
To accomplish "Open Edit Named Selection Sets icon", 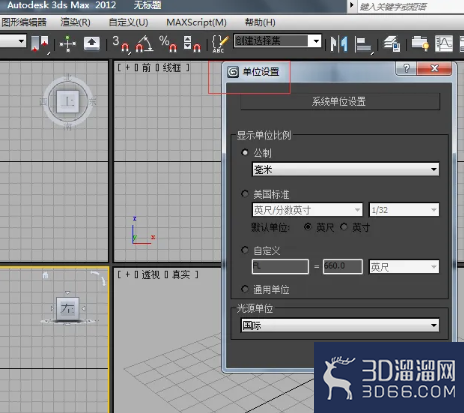I will pos(220,44).
